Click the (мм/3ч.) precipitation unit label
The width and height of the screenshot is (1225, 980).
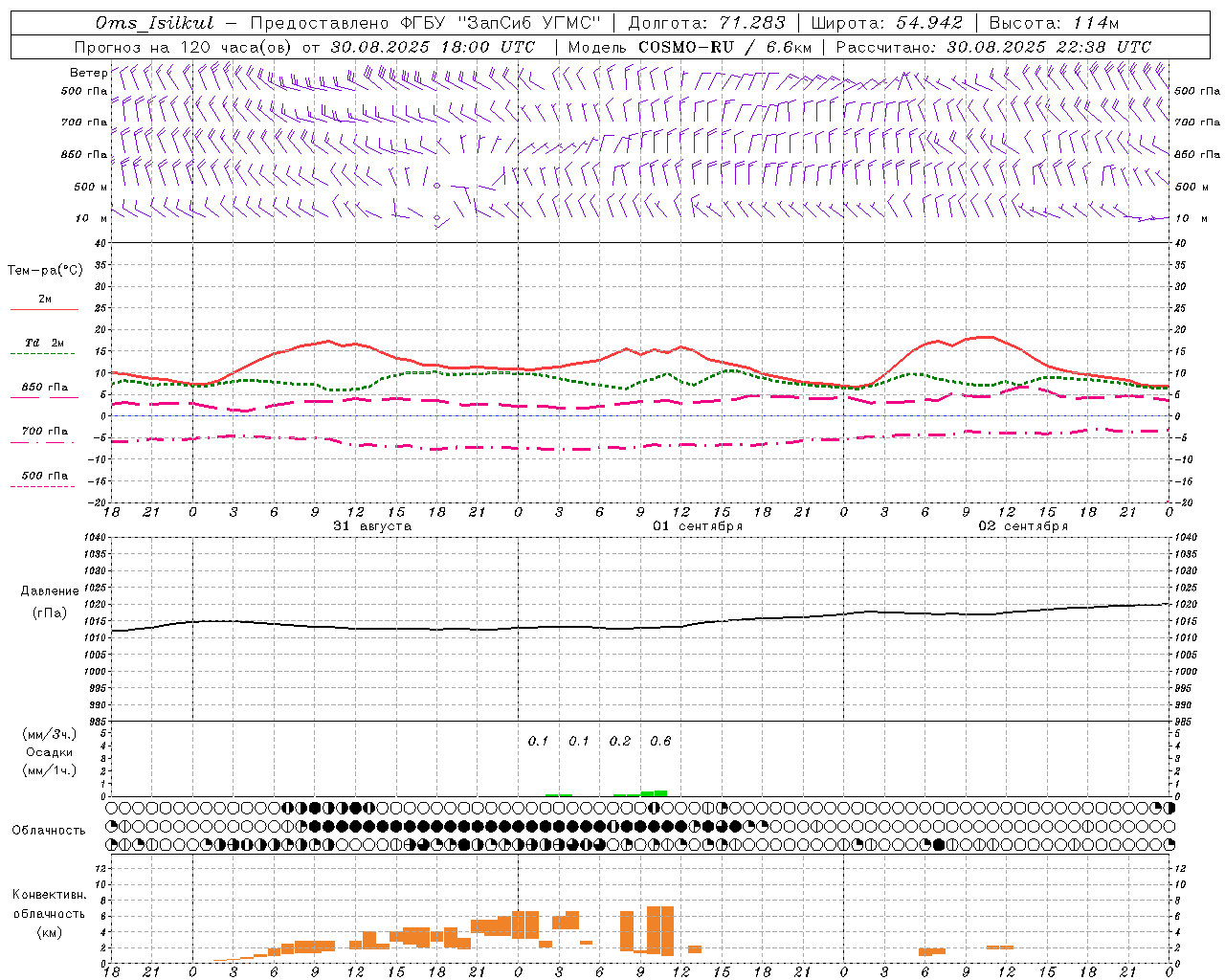pyautogui.click(x=49, y=734)
